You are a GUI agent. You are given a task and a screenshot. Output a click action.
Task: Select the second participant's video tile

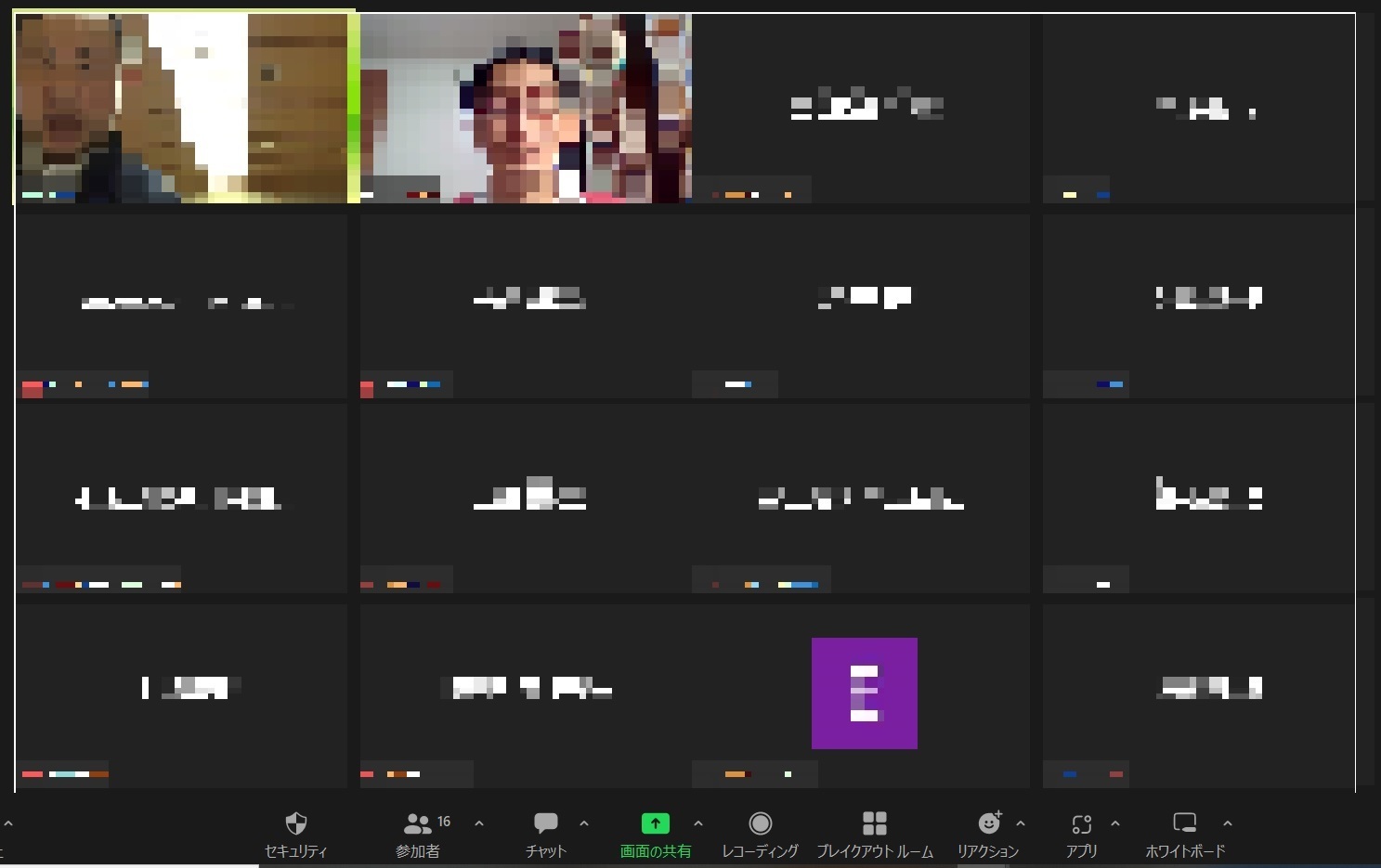(526, 108)
